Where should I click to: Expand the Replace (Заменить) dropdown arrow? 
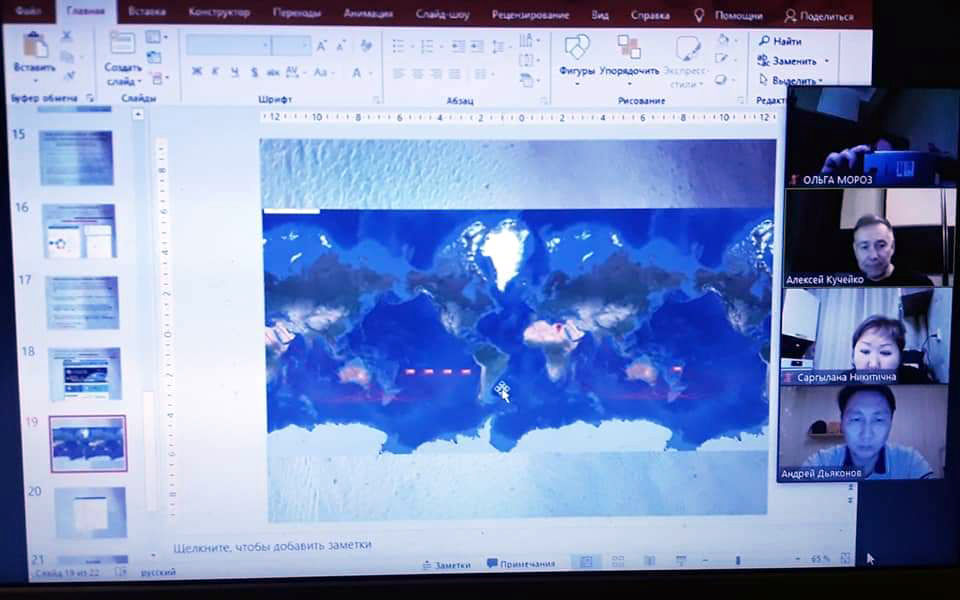[x=827, y=61]
